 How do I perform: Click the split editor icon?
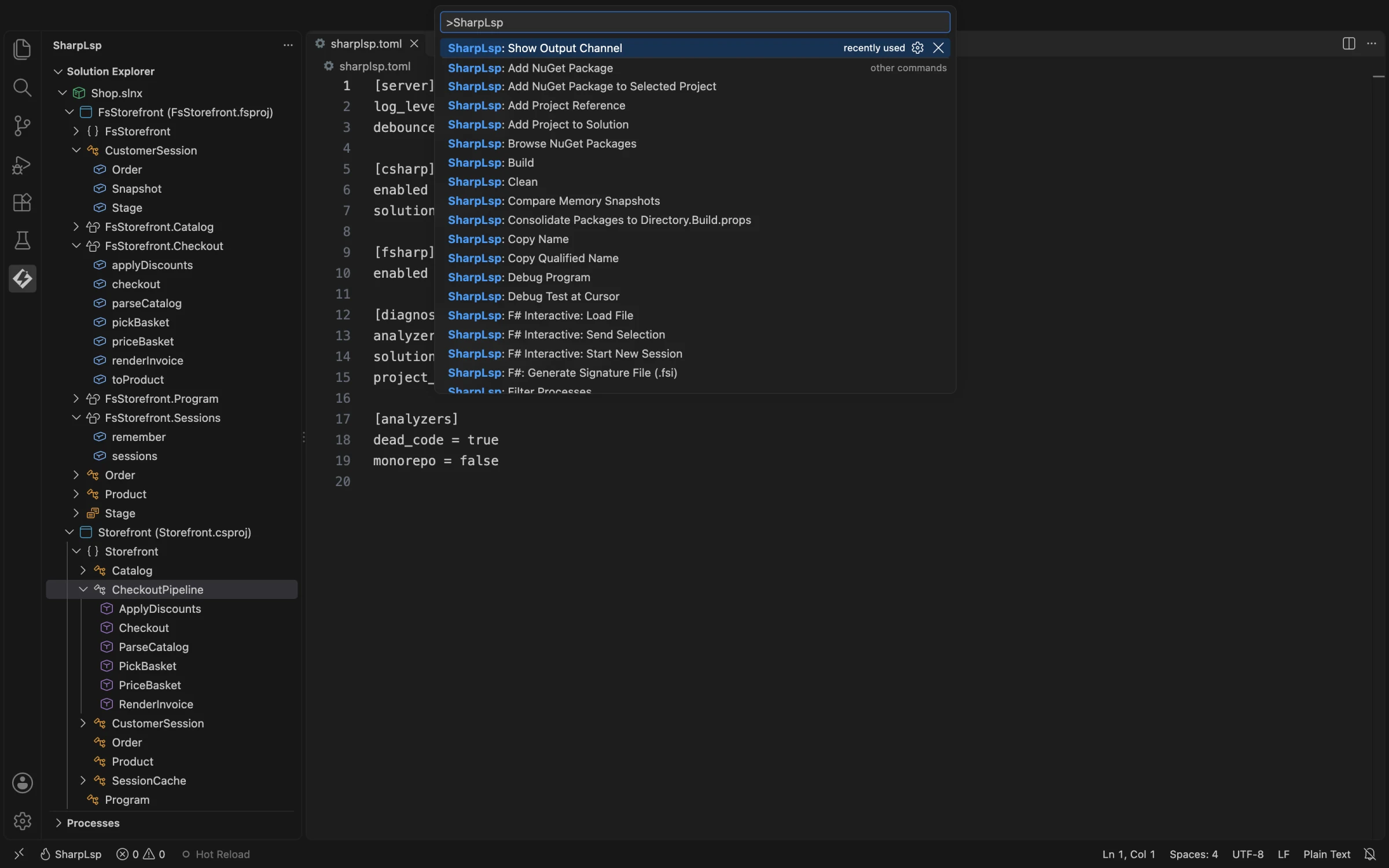coord(1348,44)
